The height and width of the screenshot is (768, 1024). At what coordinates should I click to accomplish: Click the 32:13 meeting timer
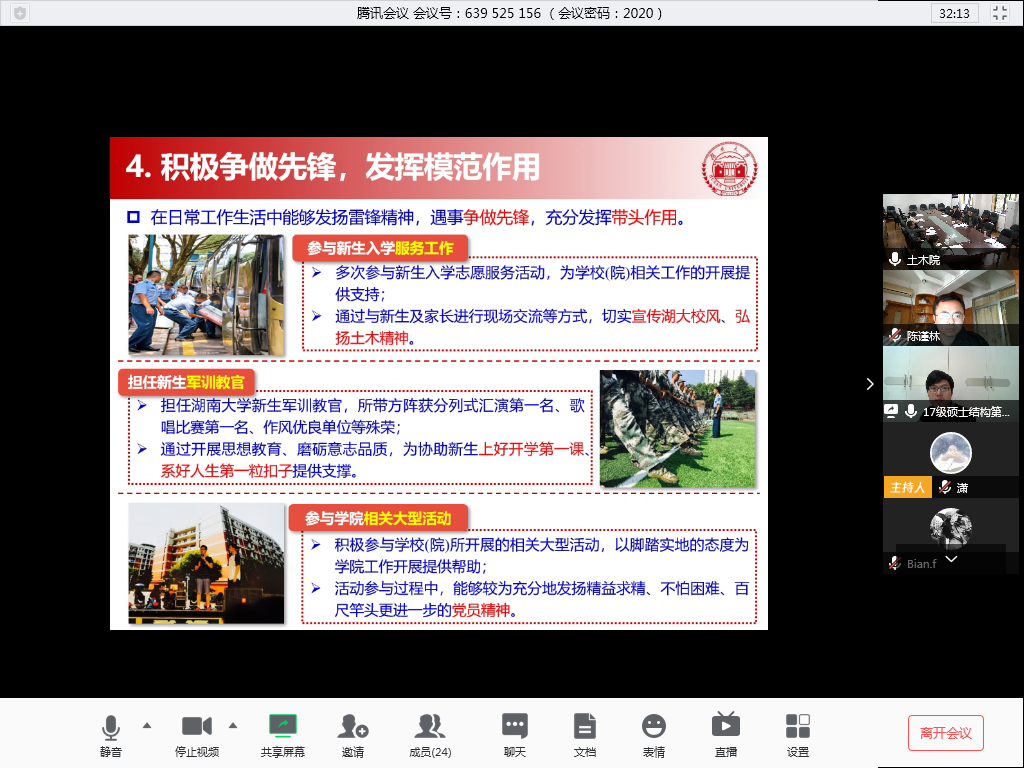pos(953,13)
